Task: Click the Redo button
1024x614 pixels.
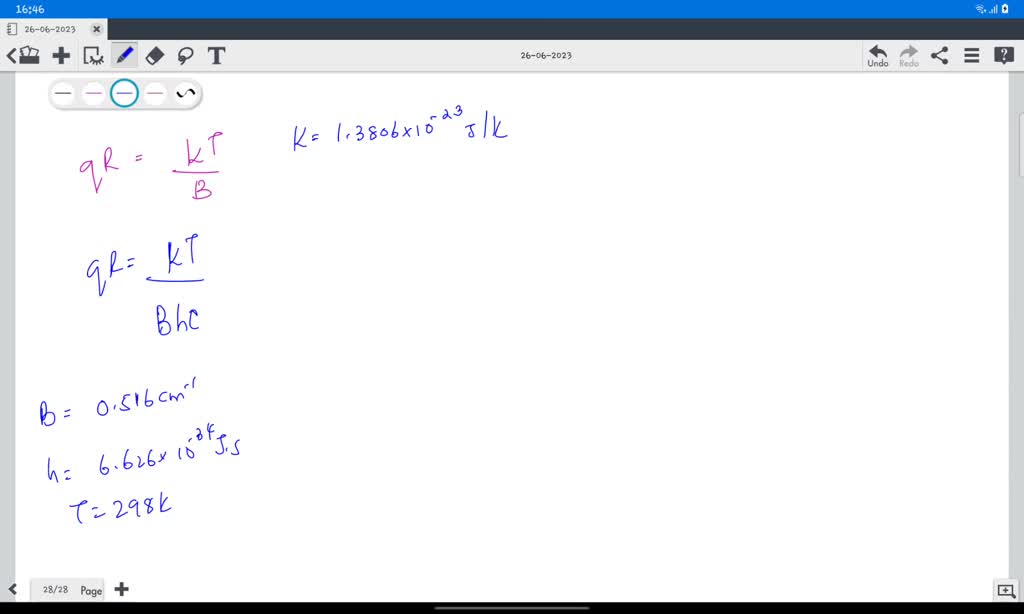Action: click(x=908, y=56)
